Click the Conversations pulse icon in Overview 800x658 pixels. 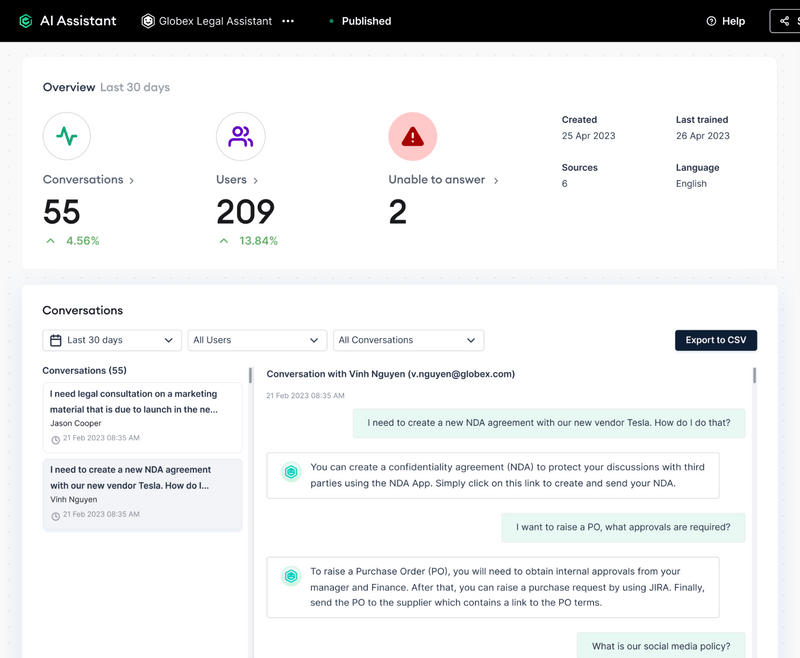click(66, 136)
